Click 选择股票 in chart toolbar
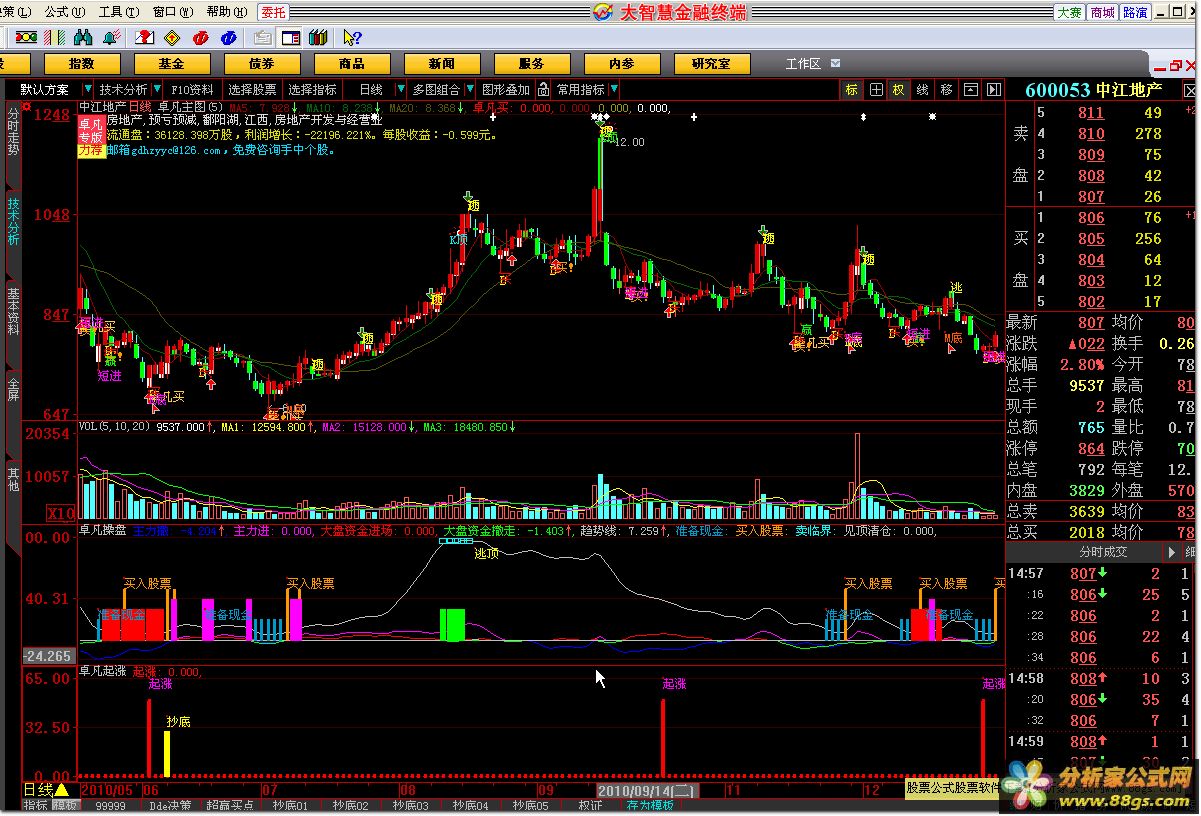Screen dimensions: 1201x816 point(252,89)
